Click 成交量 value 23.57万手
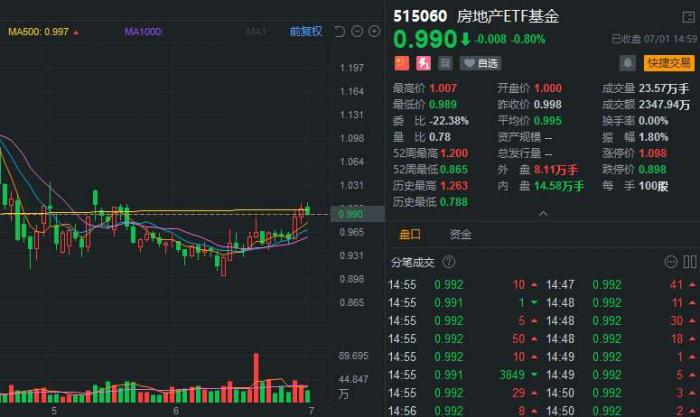 [664, 88]
